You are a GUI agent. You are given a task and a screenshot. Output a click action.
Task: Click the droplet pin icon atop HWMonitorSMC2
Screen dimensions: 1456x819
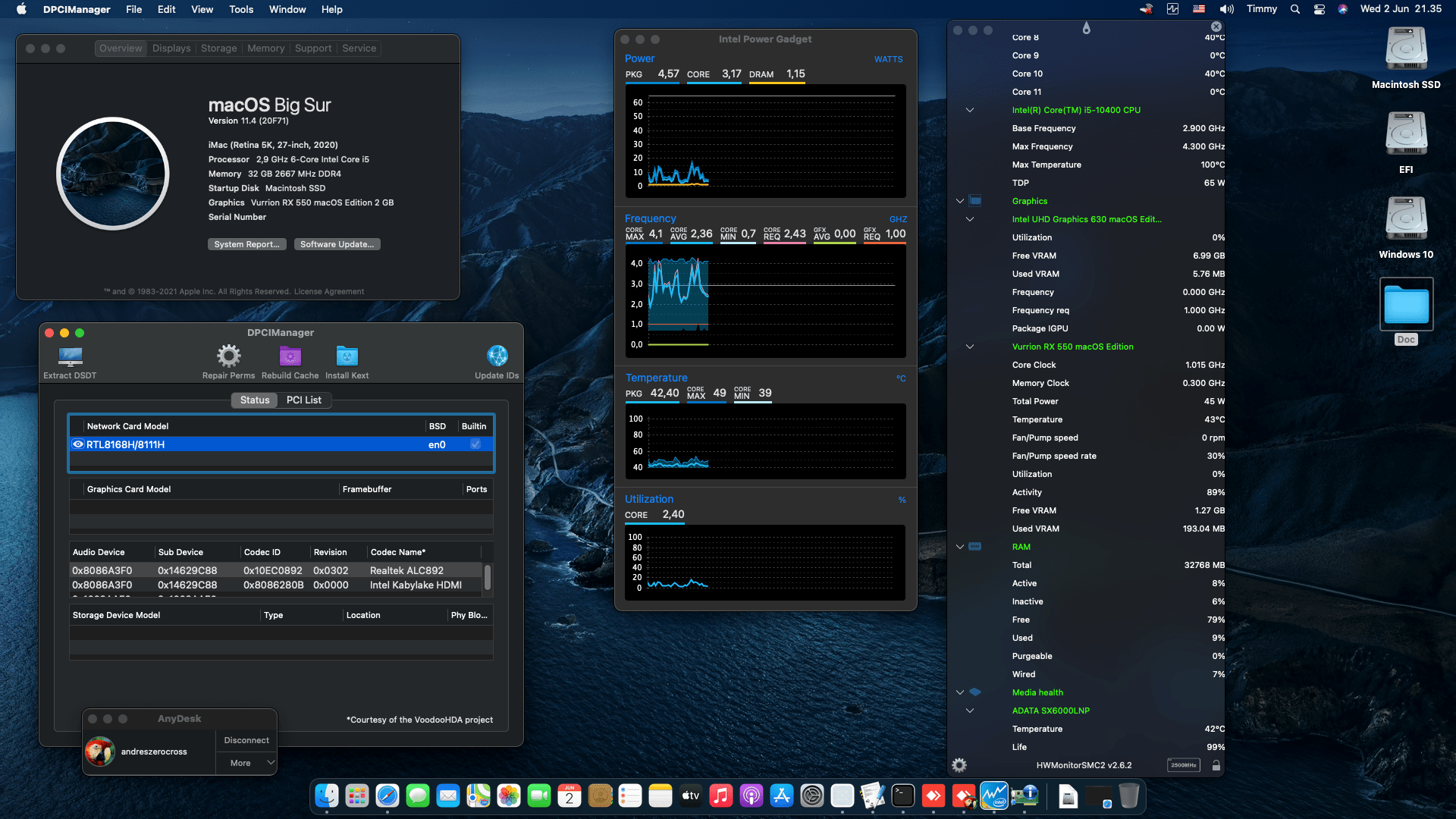[x=1087, y=28]
